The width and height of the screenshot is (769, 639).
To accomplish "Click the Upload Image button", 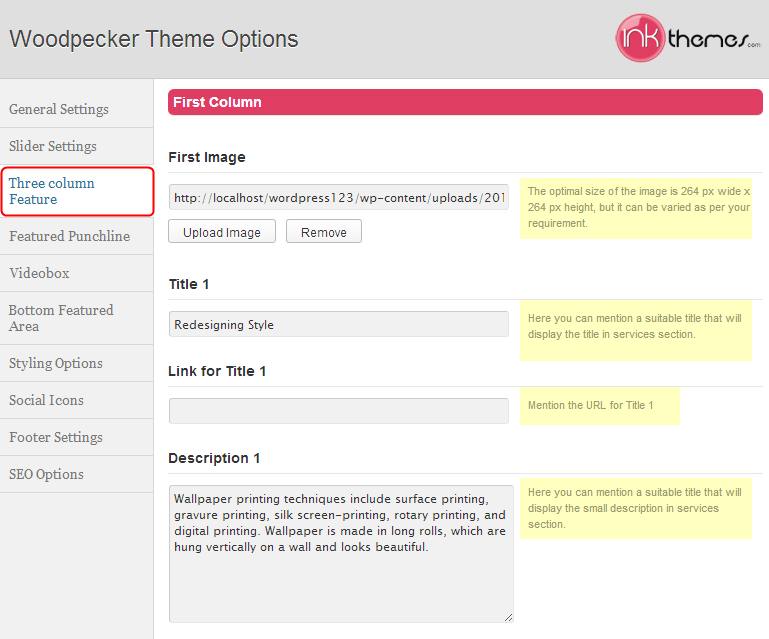I will pyautogui.click(x=222, y=231).
